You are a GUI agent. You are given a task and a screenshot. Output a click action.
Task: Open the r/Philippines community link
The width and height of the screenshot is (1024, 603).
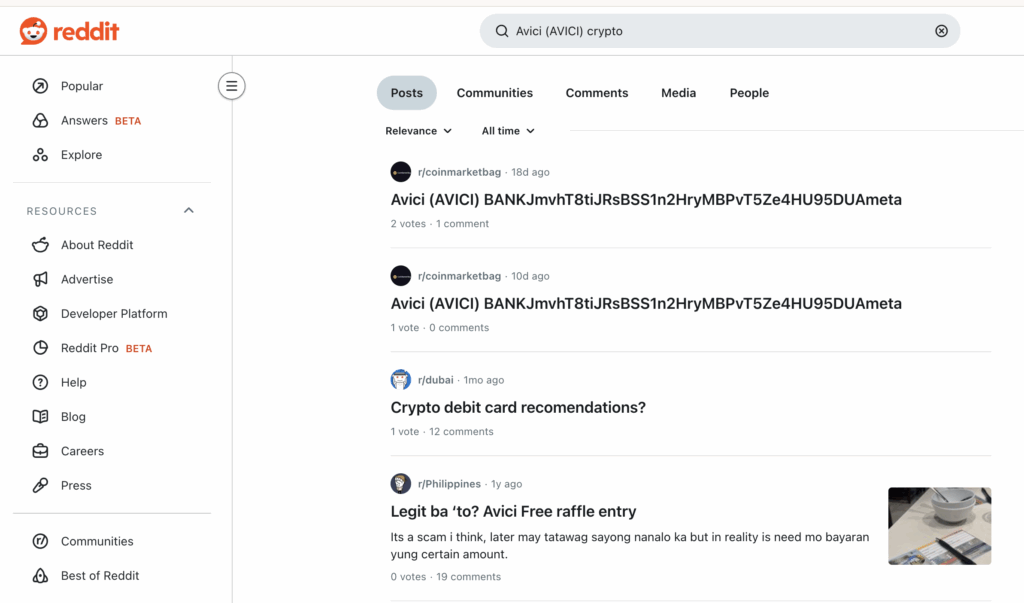click(449, 484)
